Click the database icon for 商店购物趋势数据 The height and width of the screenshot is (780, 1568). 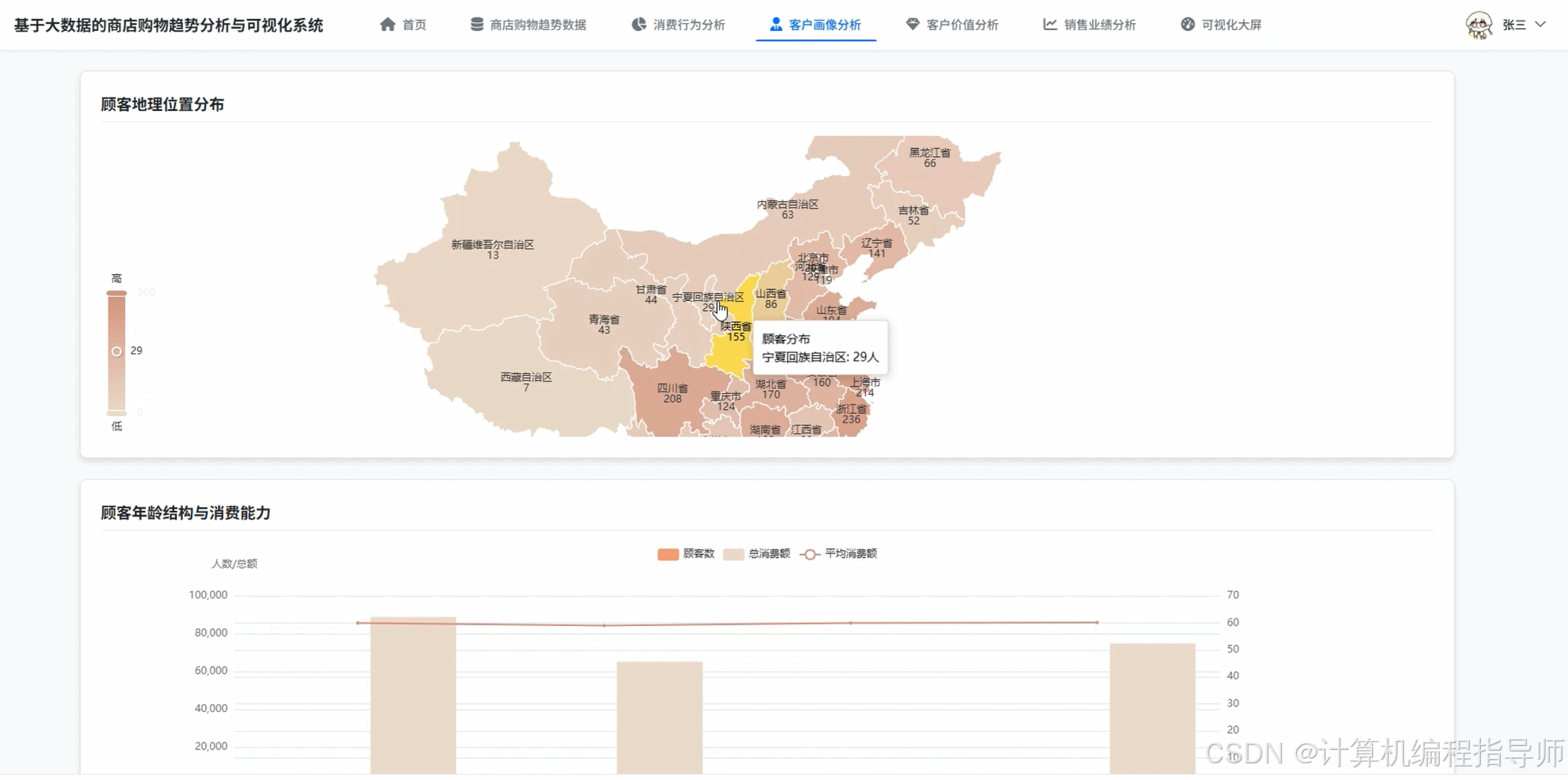476,25
